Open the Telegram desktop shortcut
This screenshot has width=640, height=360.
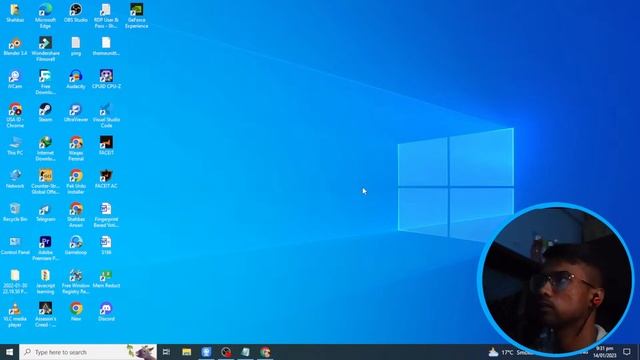45,212
